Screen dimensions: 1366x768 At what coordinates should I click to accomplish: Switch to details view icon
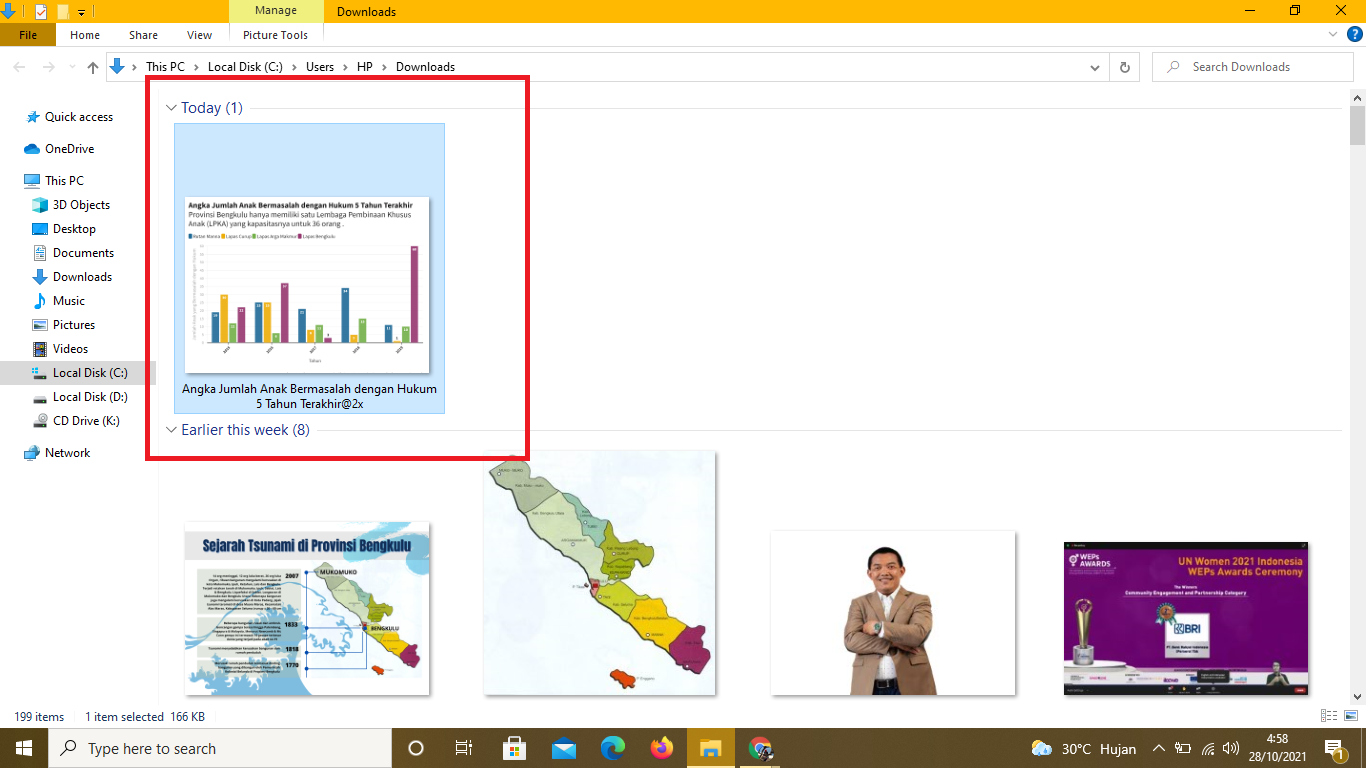coord(1328,716)
